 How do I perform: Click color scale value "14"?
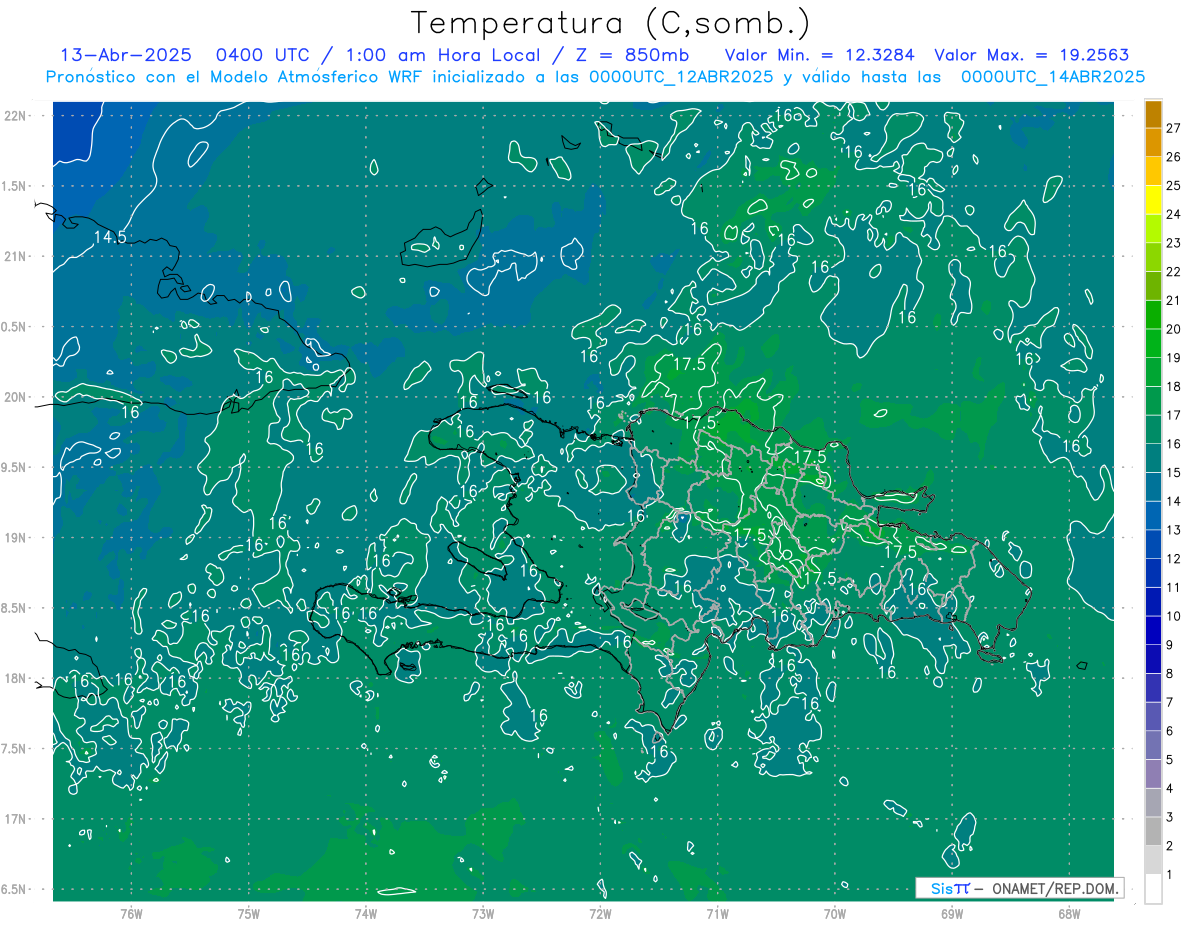pyautogui.click(x=1174, y=501)
